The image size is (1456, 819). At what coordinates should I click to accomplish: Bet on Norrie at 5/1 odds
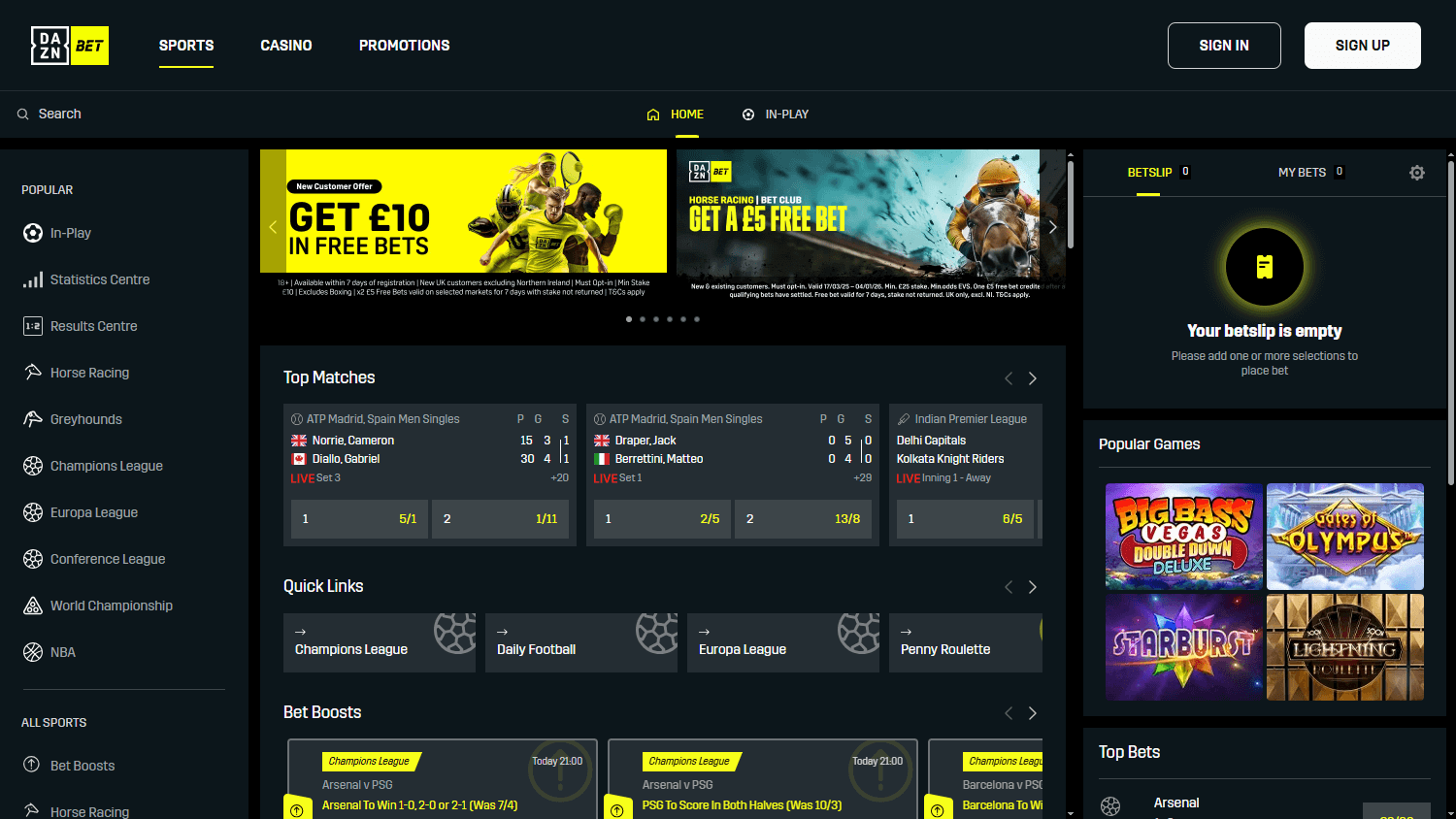tap(359, 519)
